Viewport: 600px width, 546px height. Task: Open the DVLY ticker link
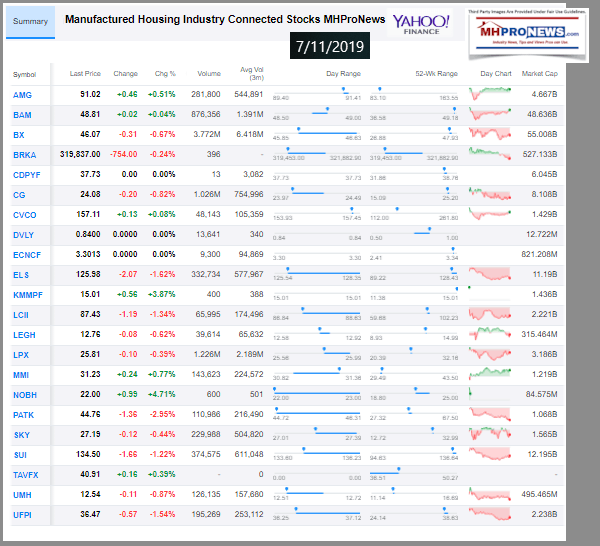(23, 235)
